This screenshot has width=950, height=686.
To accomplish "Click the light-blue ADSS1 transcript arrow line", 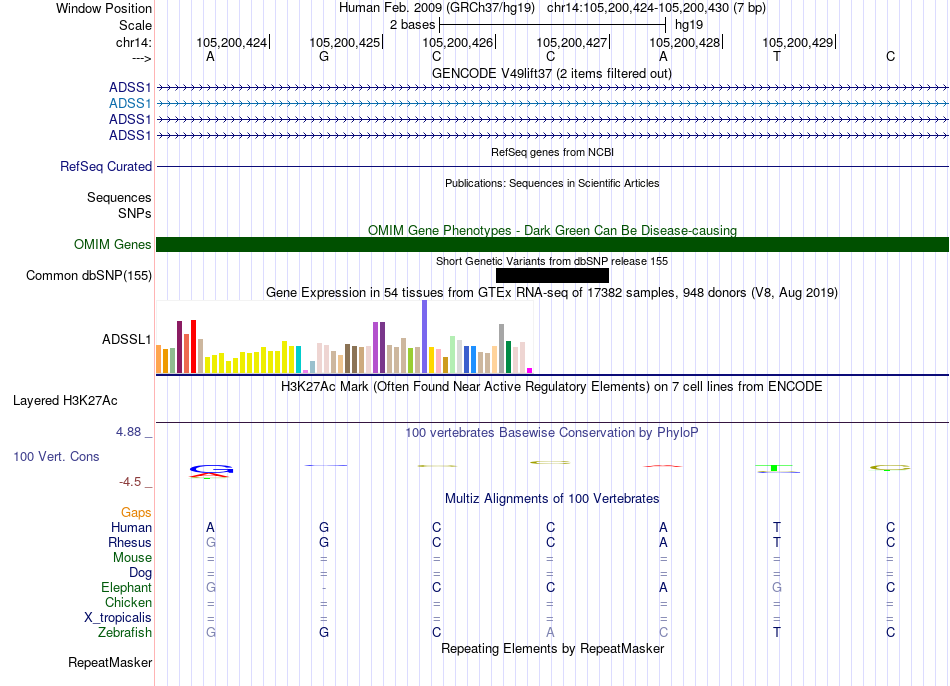I will [552, 104].
